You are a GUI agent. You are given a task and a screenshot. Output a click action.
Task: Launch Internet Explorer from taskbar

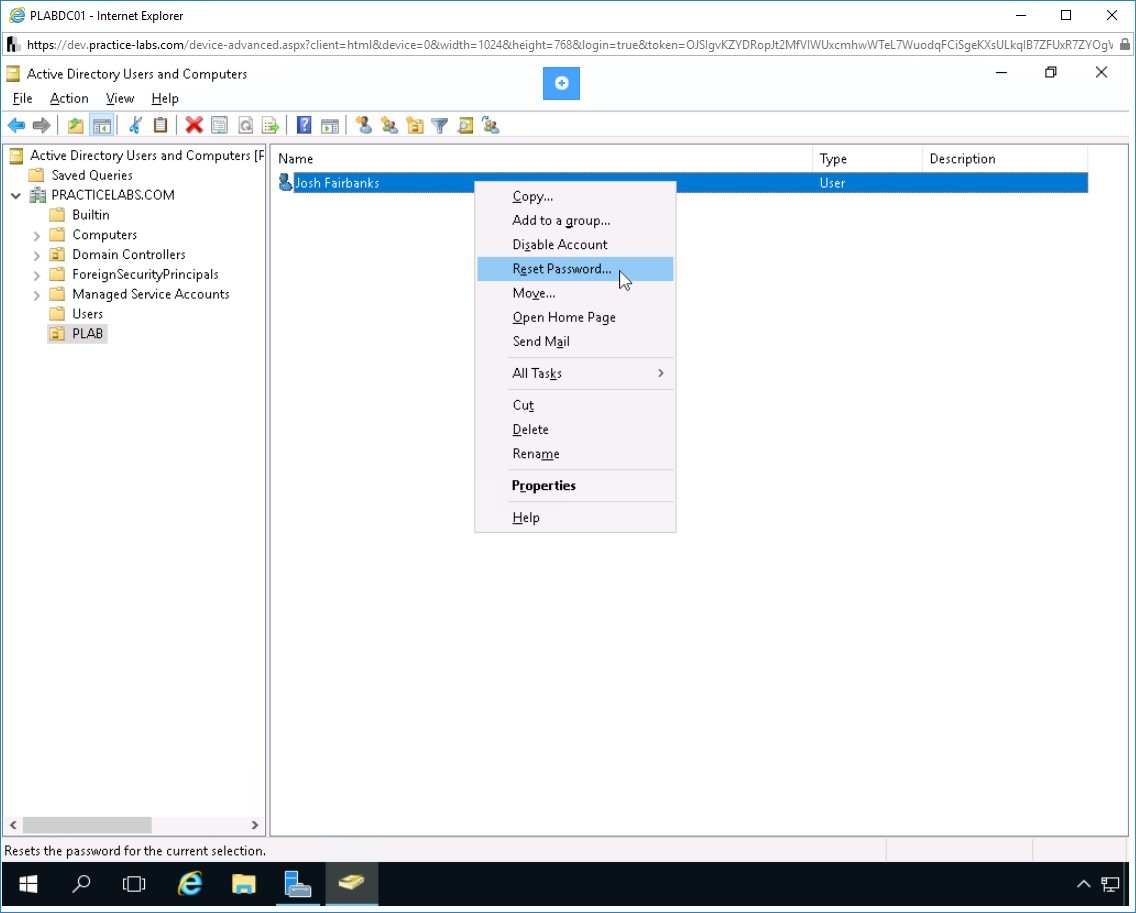pos(190,883)
